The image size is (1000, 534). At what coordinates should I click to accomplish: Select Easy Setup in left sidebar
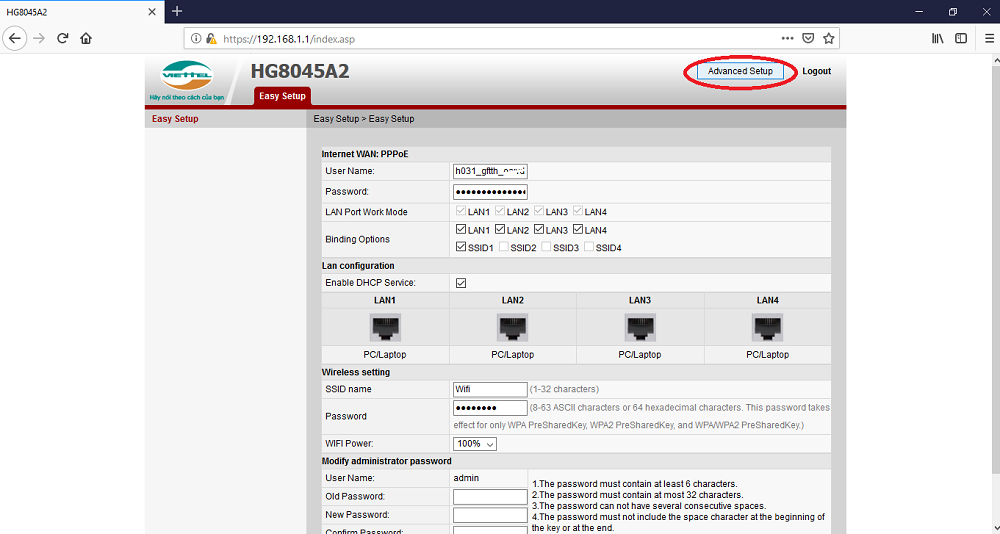pos(175,119)
